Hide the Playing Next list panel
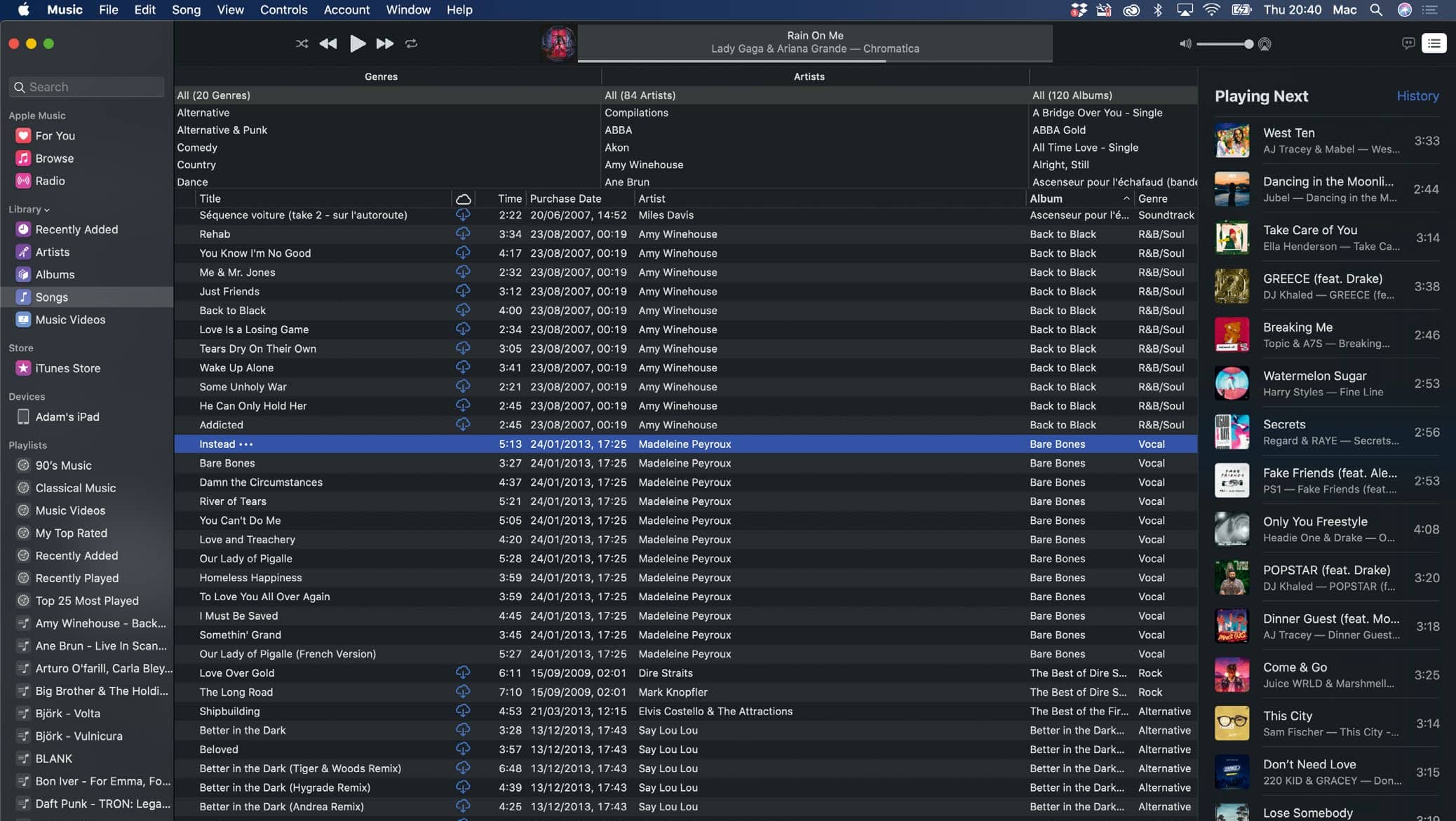 click(x=1434, y=43)
